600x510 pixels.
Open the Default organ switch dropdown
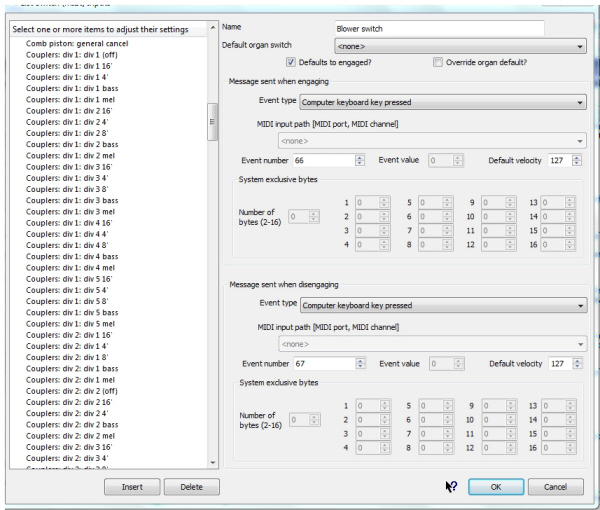click(459, 45)
